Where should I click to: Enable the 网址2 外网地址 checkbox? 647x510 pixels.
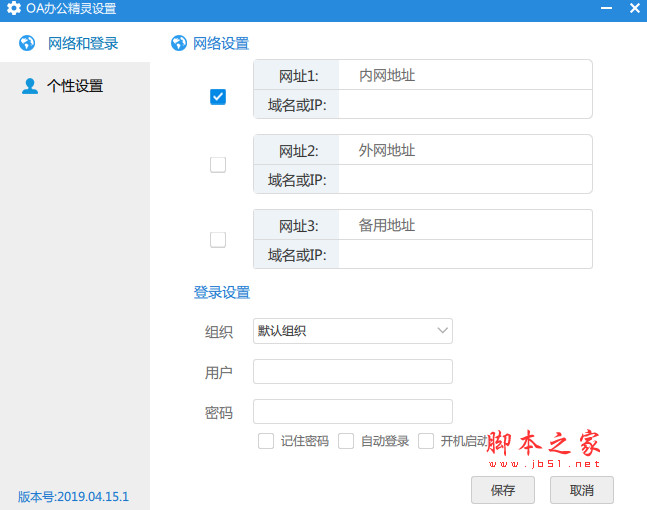(218, 165)
